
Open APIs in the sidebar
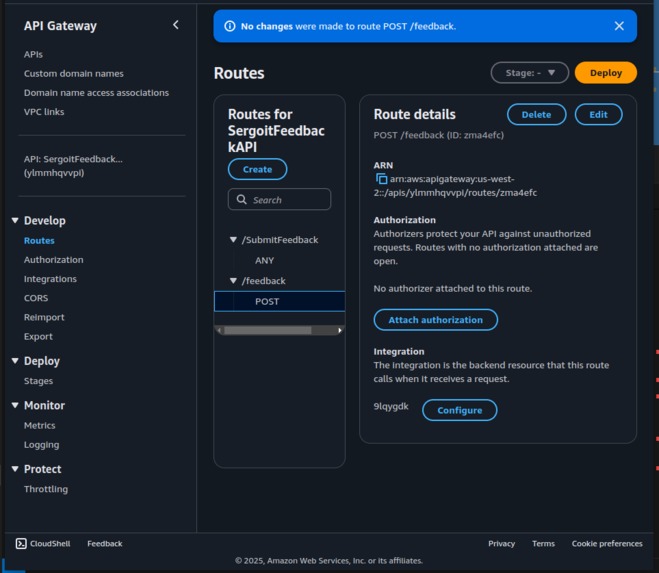pos(33,54)
